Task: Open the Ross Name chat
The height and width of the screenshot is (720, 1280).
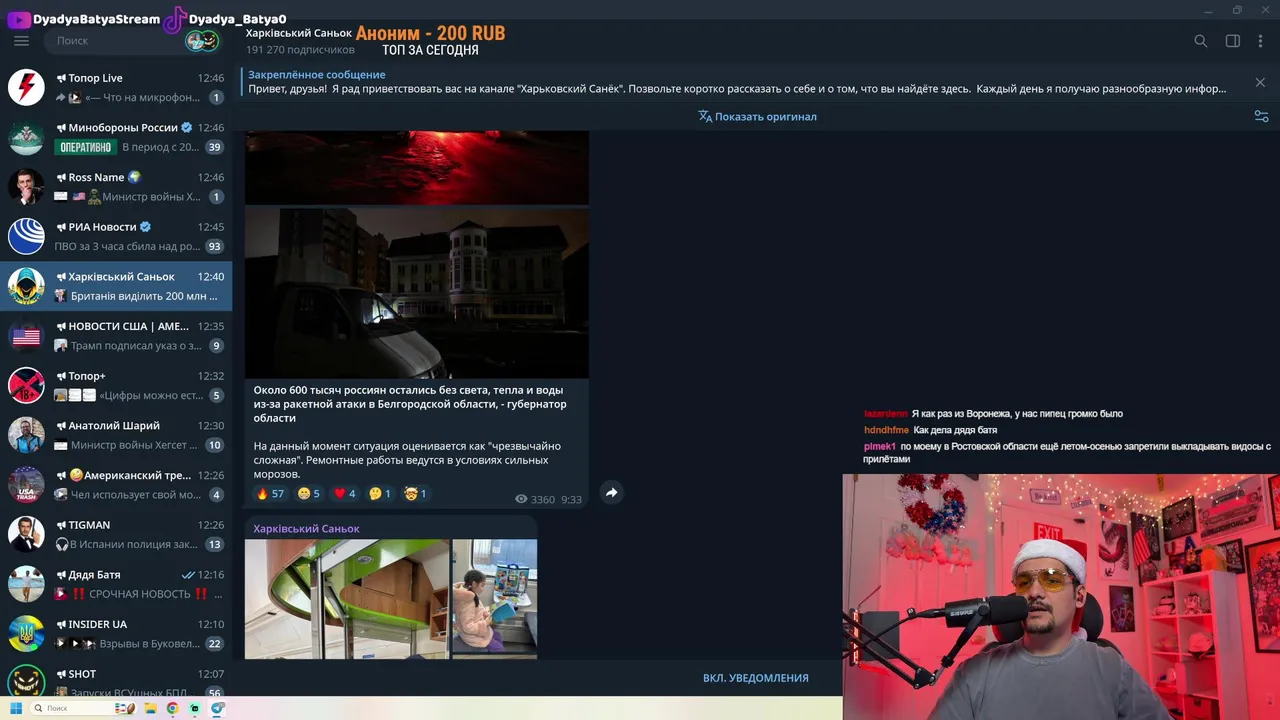Action: tap(116, 187)
